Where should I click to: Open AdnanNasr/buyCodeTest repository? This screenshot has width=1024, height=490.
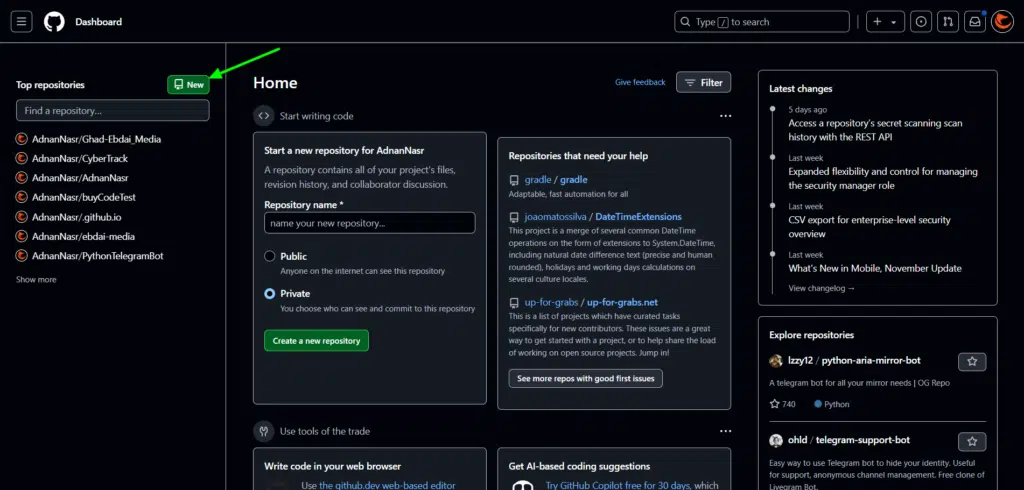[x=84, y=197]
